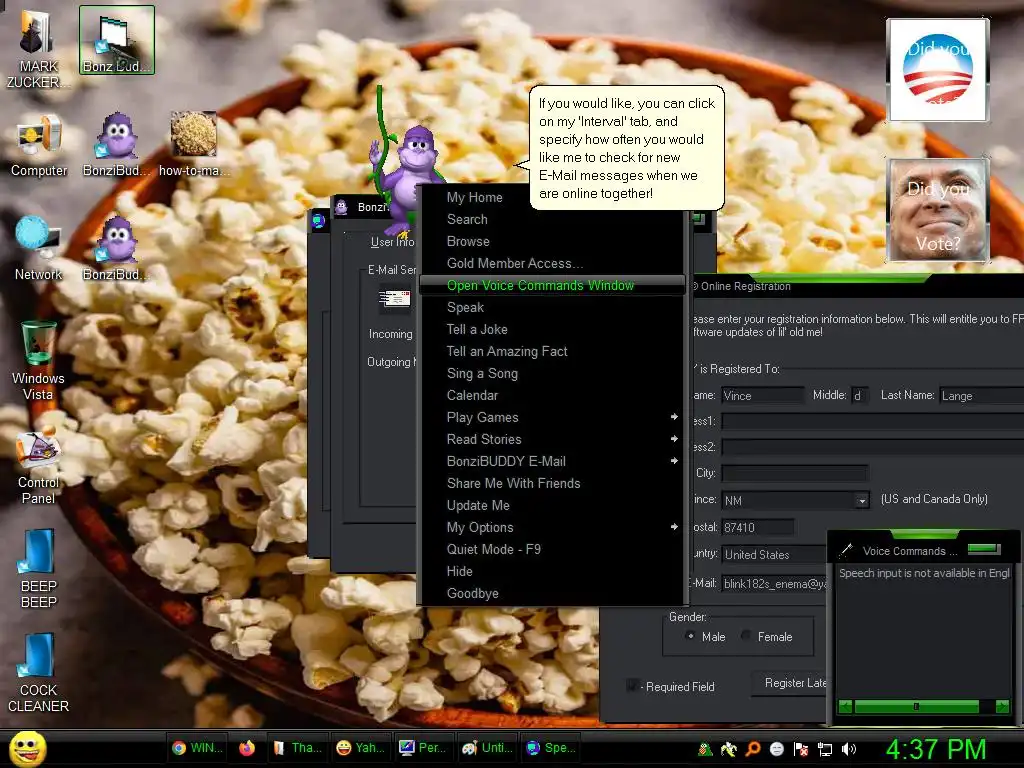This screenshot has width=1024, height=768.
Task: Open the Yah... taskbar button
Action: [360, 748]
